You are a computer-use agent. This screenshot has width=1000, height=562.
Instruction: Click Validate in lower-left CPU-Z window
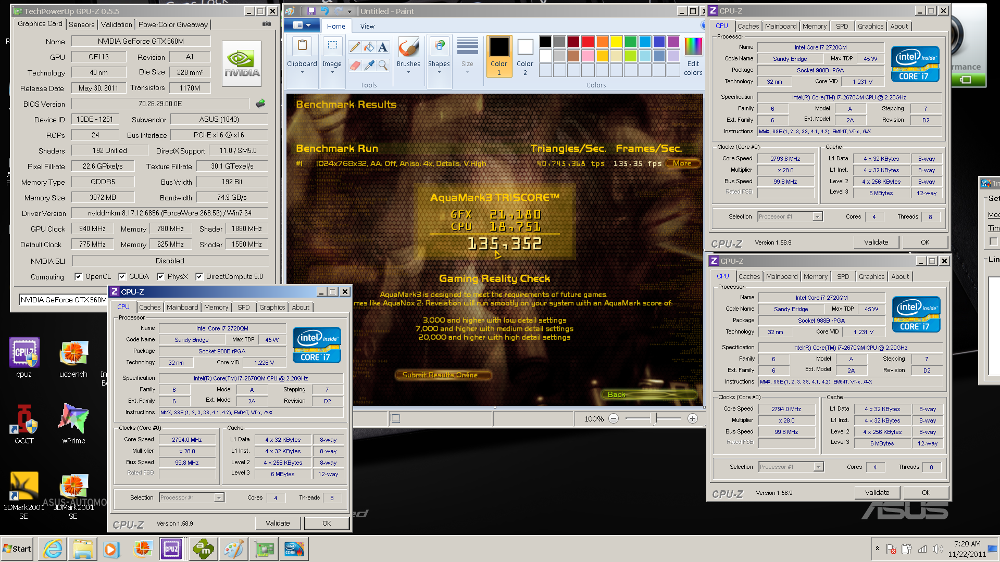(277, 523)
